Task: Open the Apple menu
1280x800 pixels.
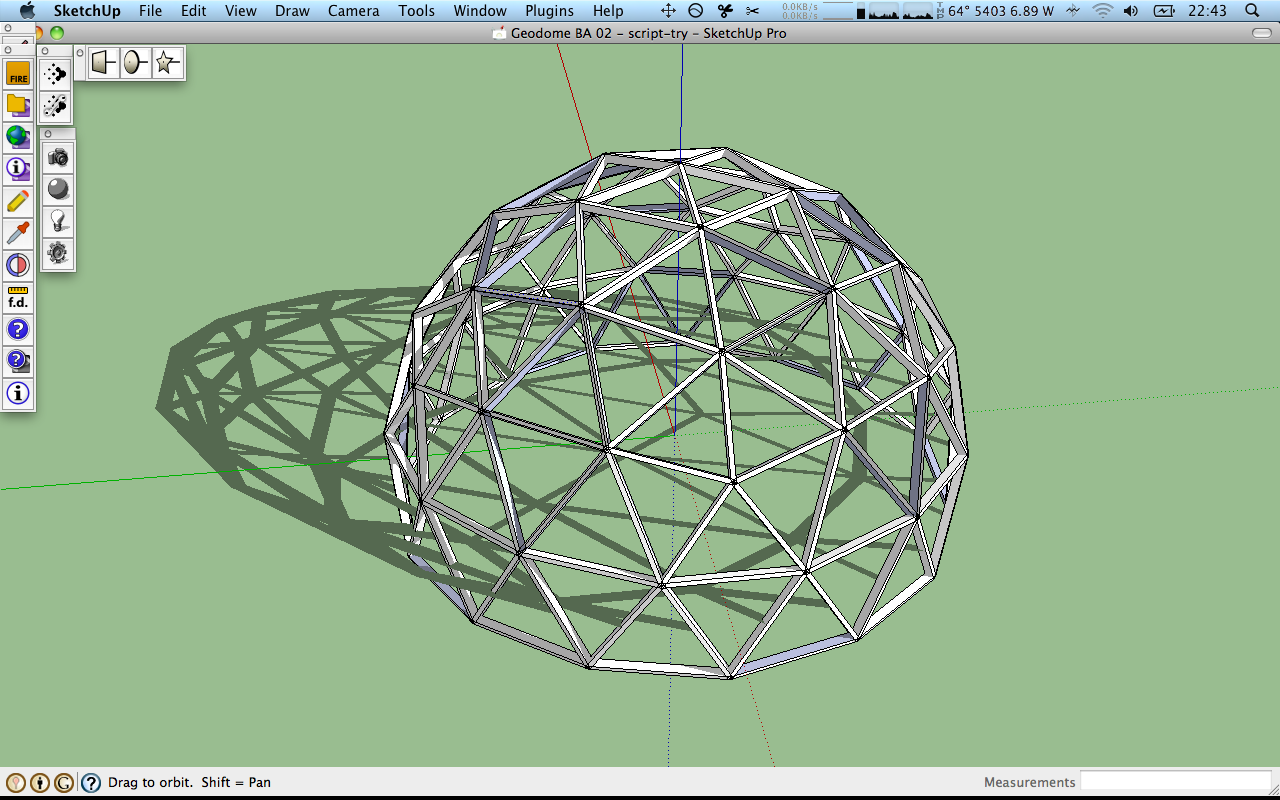Action: pos(27,11)
